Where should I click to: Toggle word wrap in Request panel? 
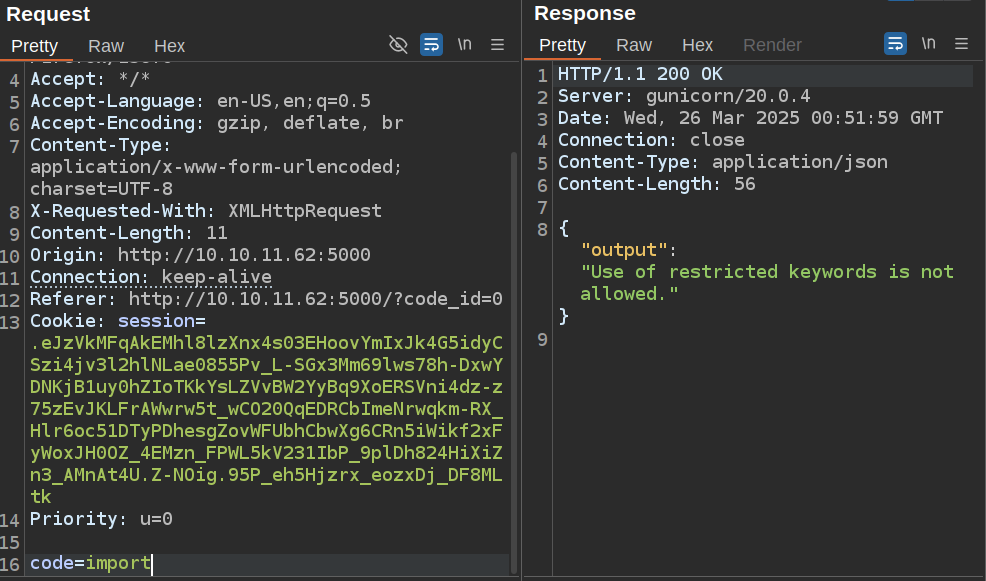pos(431,44)
